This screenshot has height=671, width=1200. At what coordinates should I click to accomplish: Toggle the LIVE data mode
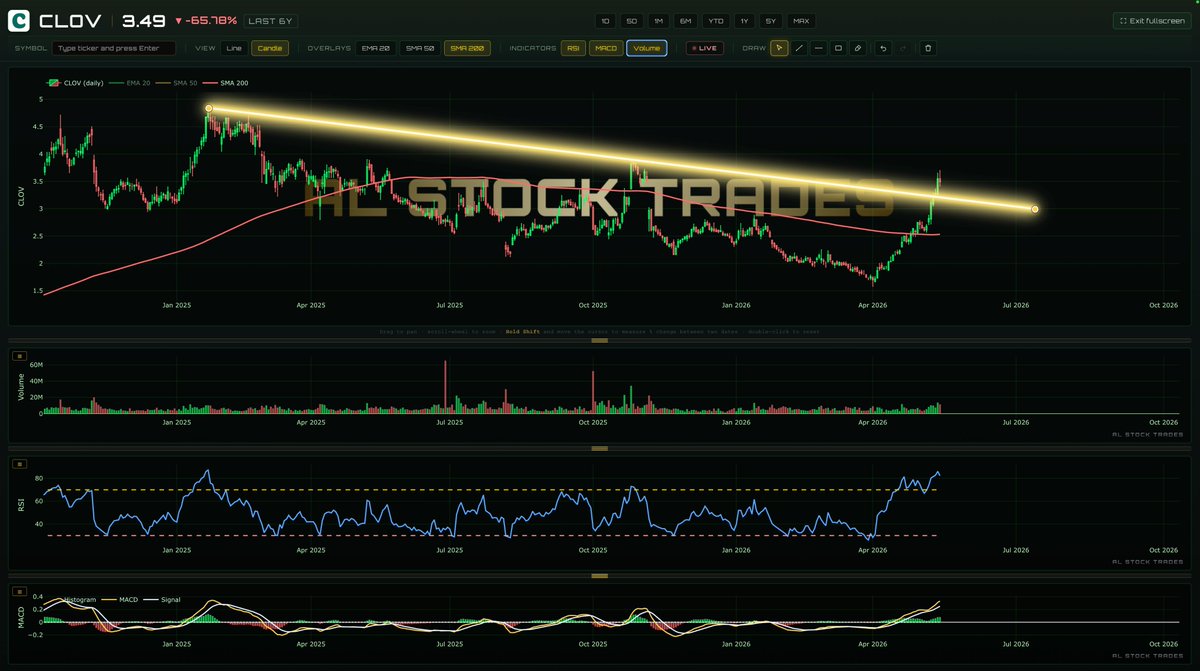coord(705,47)
